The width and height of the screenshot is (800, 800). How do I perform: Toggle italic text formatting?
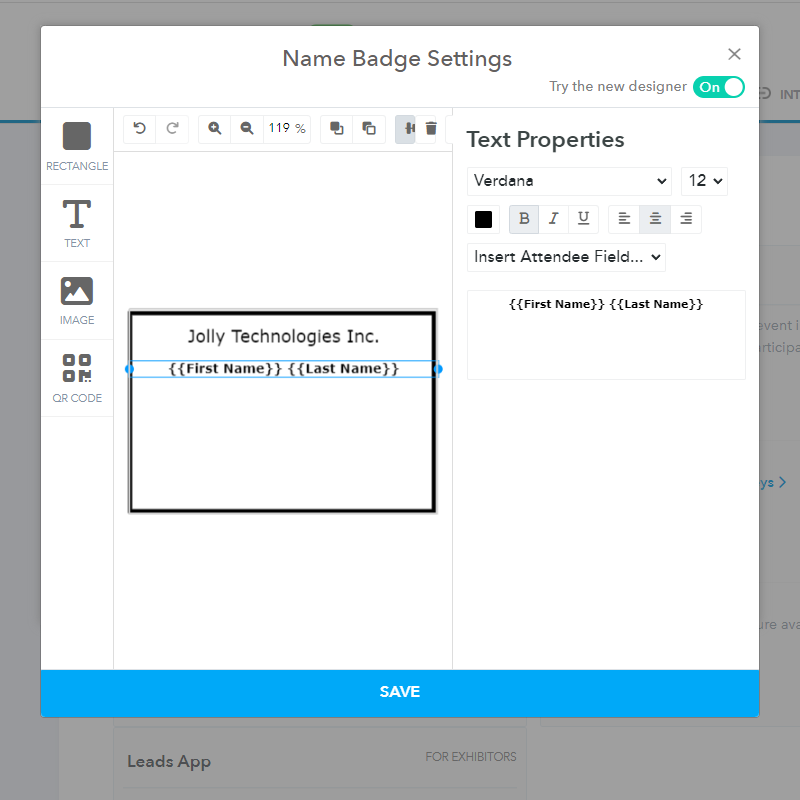click(553, 219)
